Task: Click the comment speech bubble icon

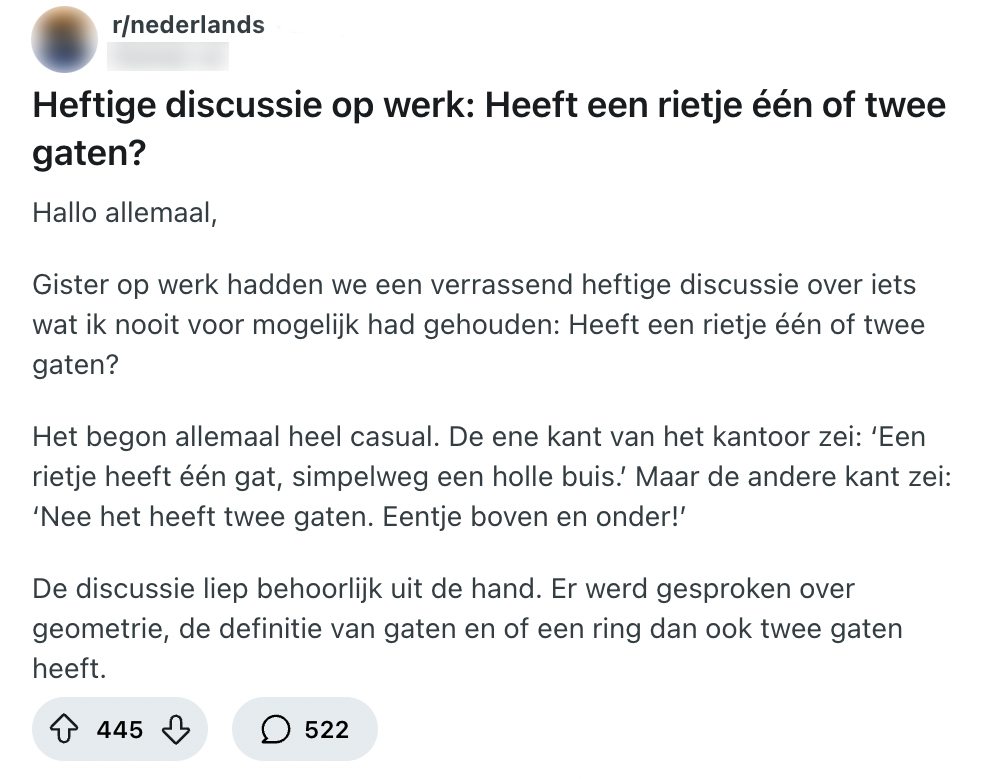Action: [275, 729]
